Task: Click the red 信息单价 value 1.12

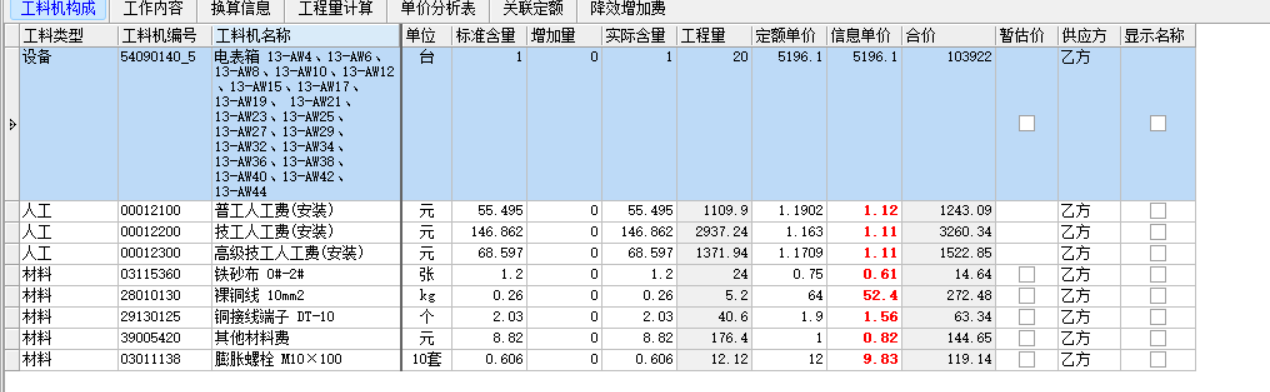Action: click(x=865, y=211)
